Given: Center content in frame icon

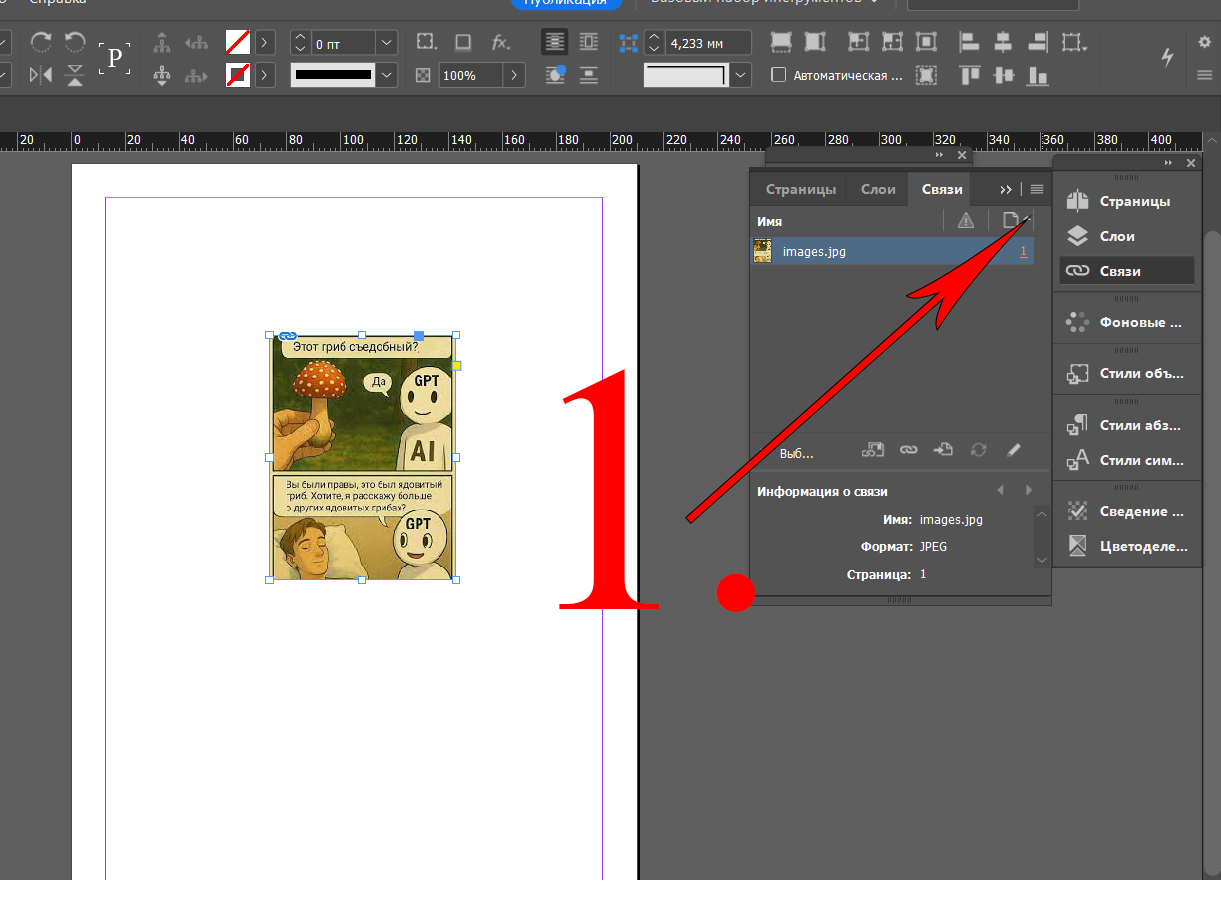Looking at the screenshot, I should click(926, 42).
